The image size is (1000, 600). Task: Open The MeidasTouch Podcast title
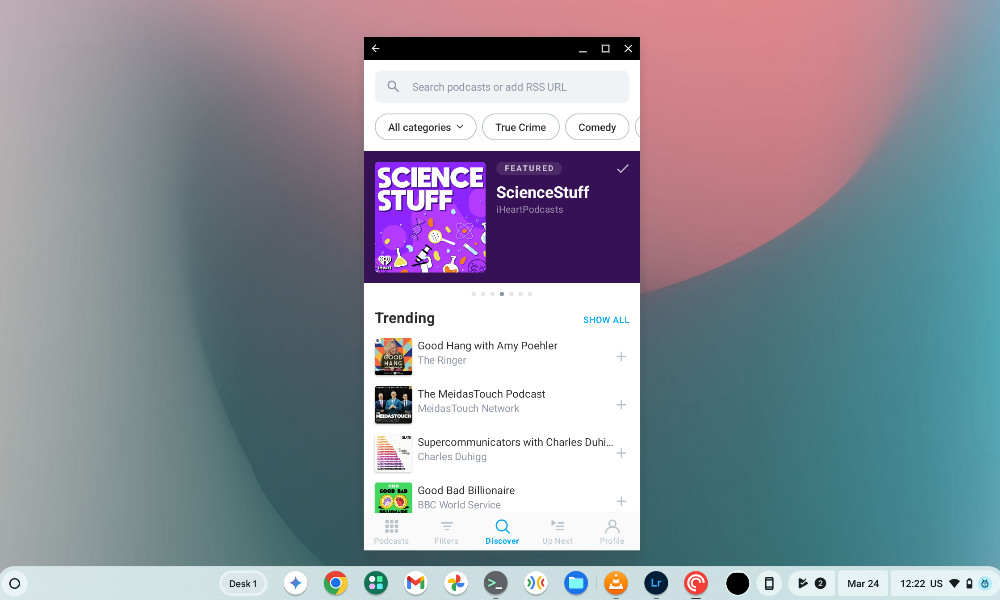(x=482, y=394)
